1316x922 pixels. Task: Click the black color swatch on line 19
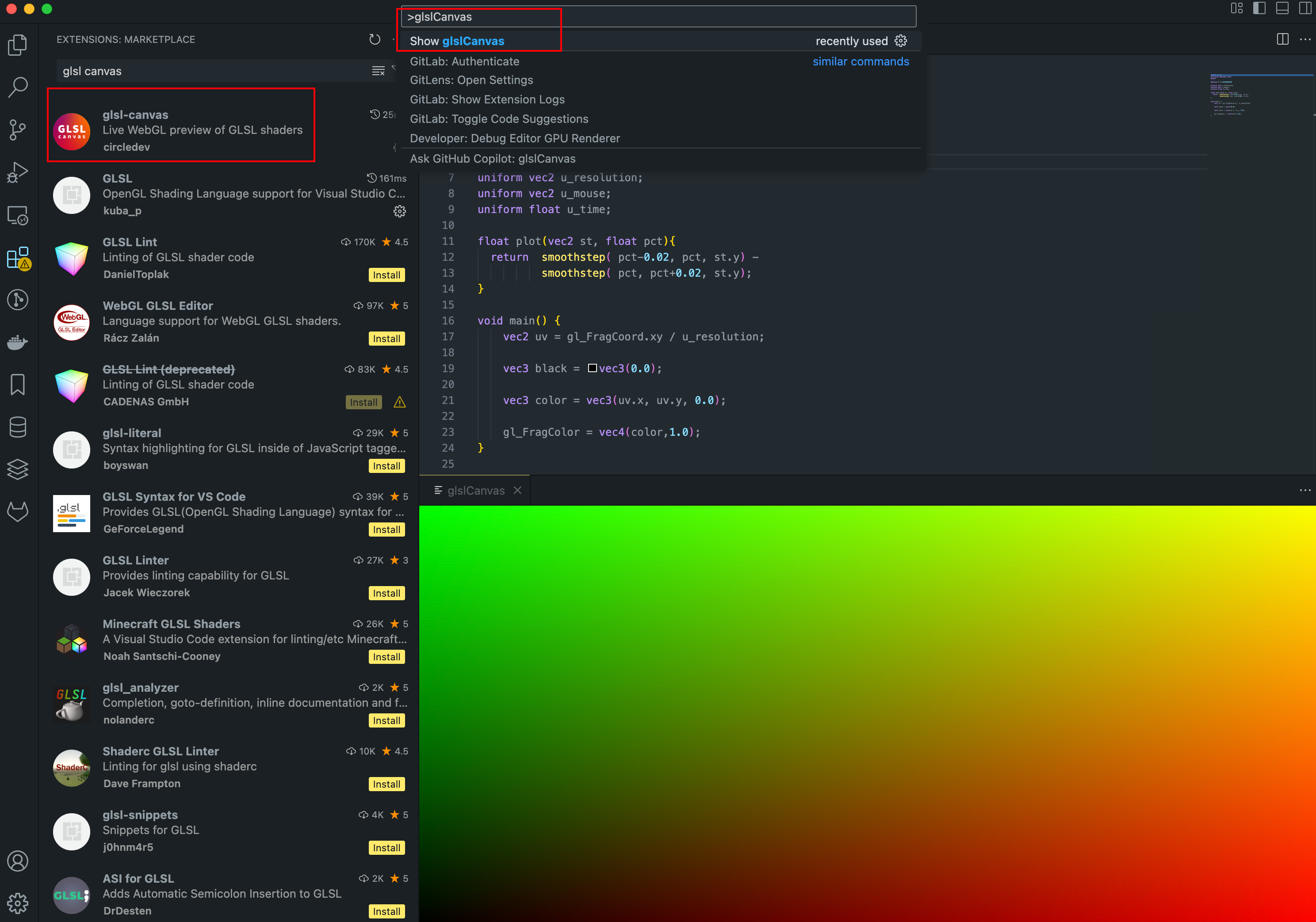click(593, 368)
